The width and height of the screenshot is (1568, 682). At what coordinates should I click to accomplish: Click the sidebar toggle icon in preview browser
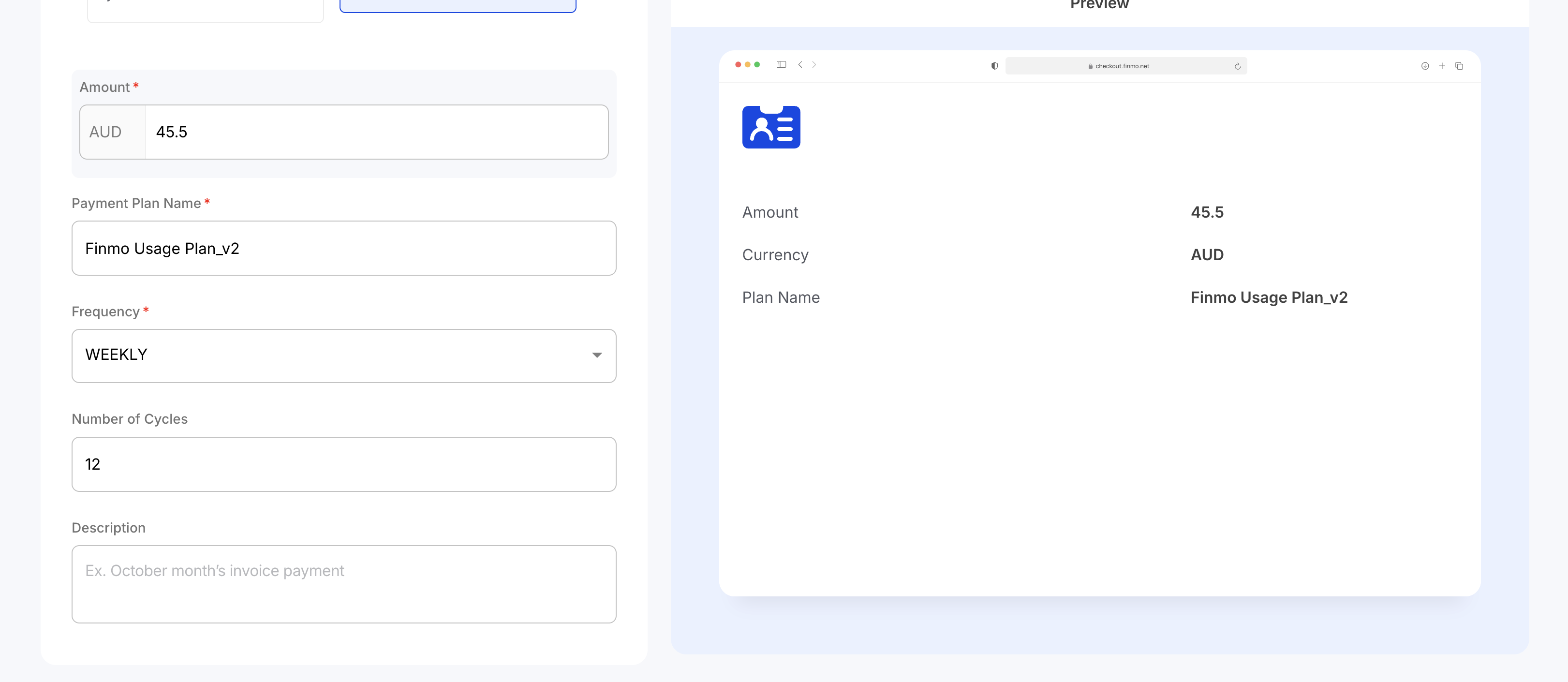781,64
